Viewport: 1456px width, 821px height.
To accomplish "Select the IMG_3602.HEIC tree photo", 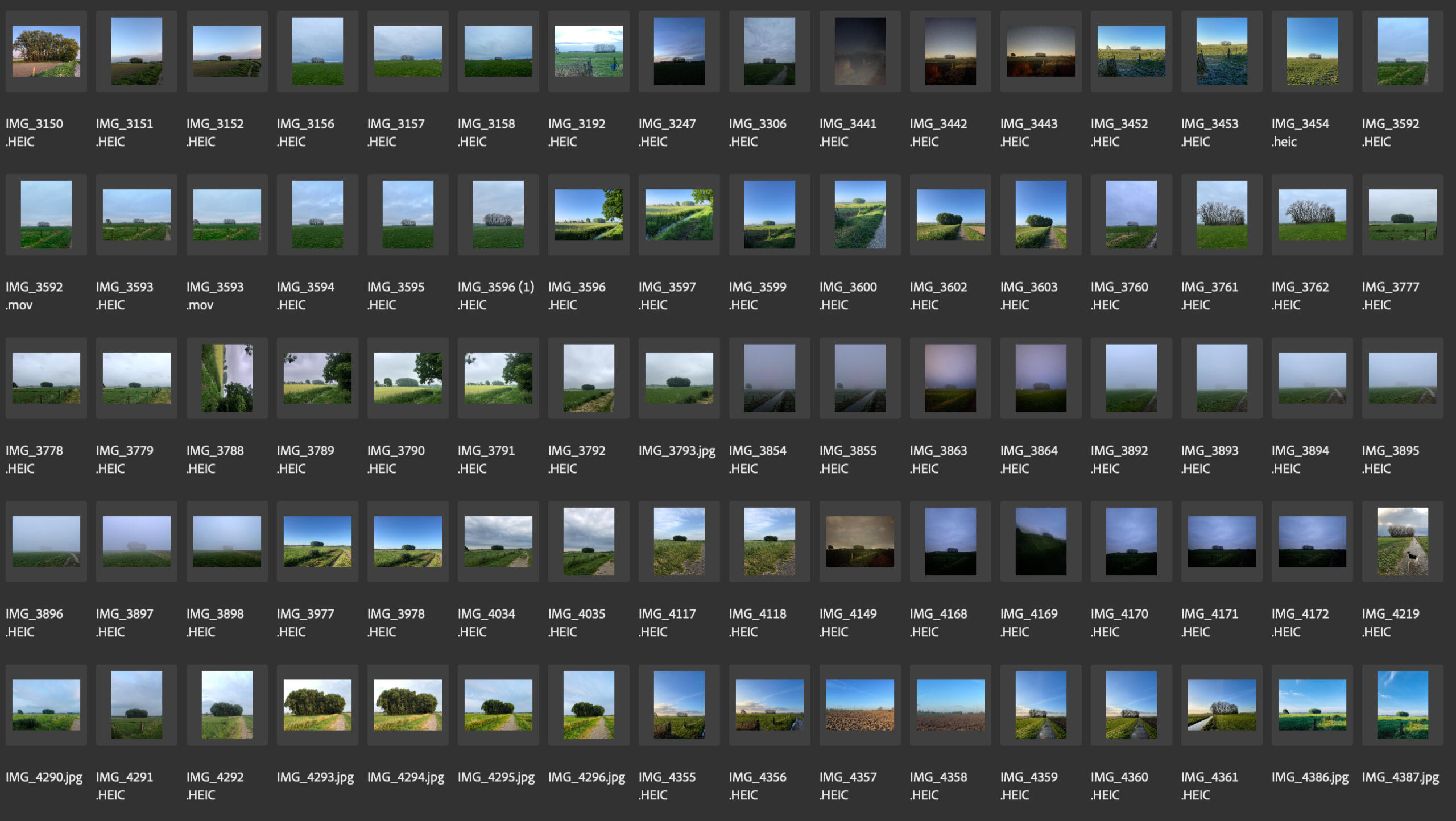I will tap(950, 214).
